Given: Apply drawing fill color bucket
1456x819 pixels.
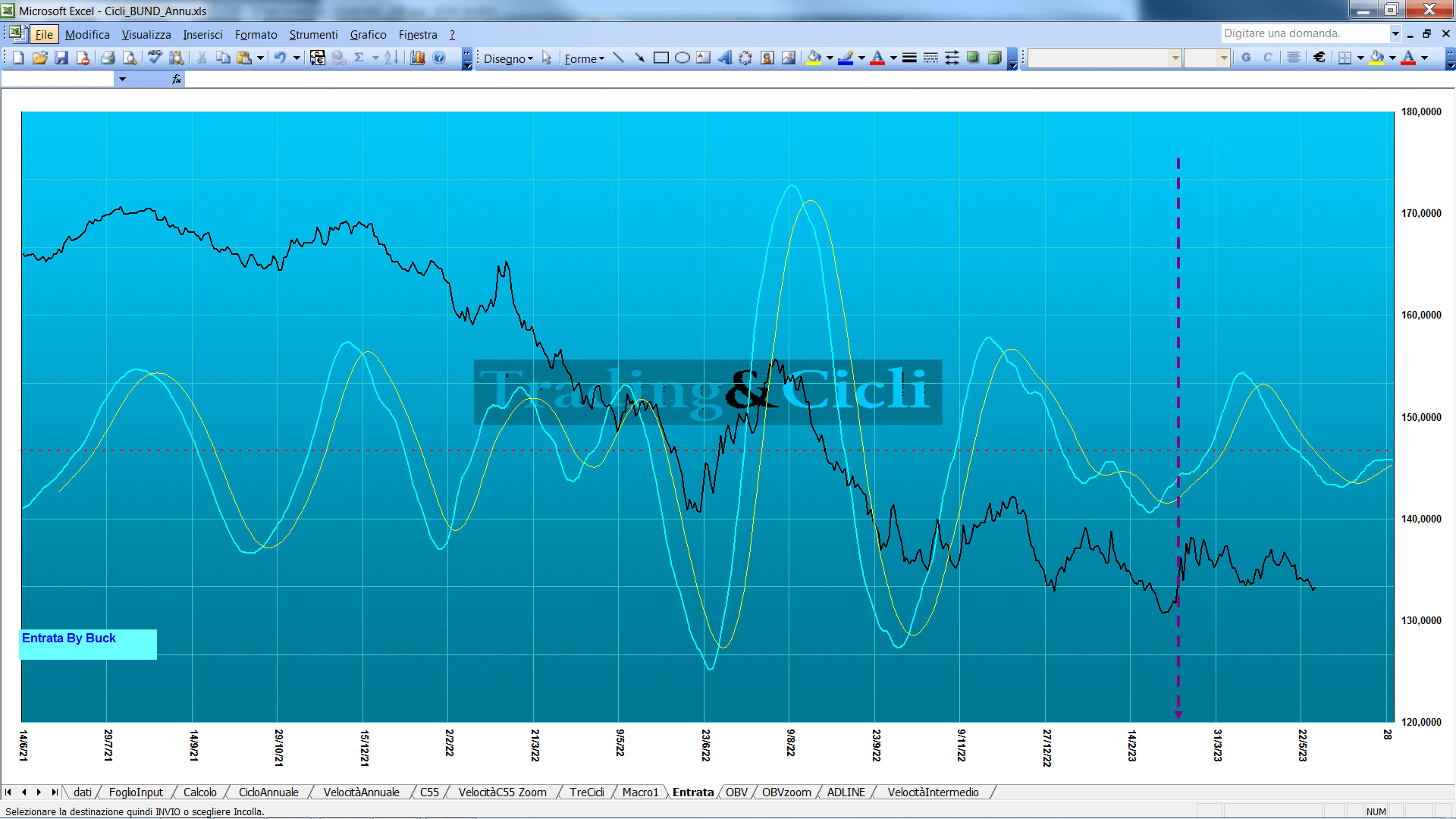Looking at the screenshot, I should 814,58.
